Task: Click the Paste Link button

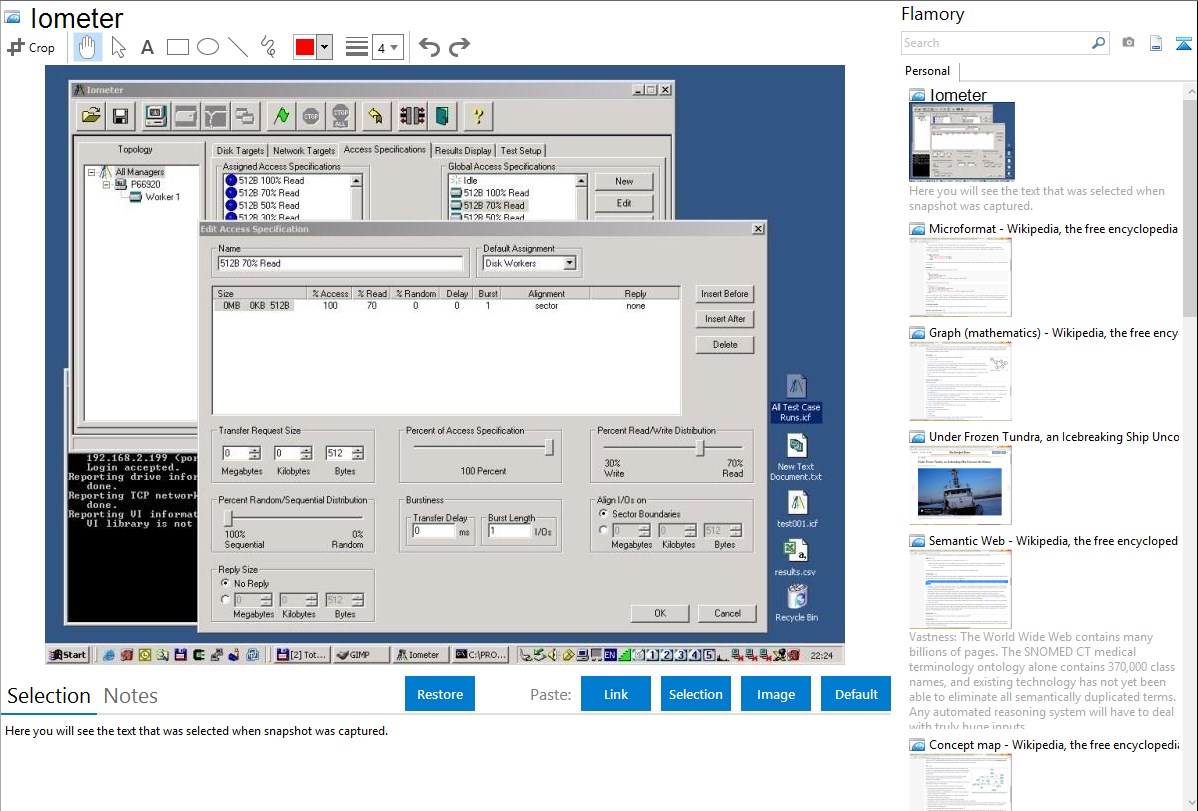Action: 616,694
